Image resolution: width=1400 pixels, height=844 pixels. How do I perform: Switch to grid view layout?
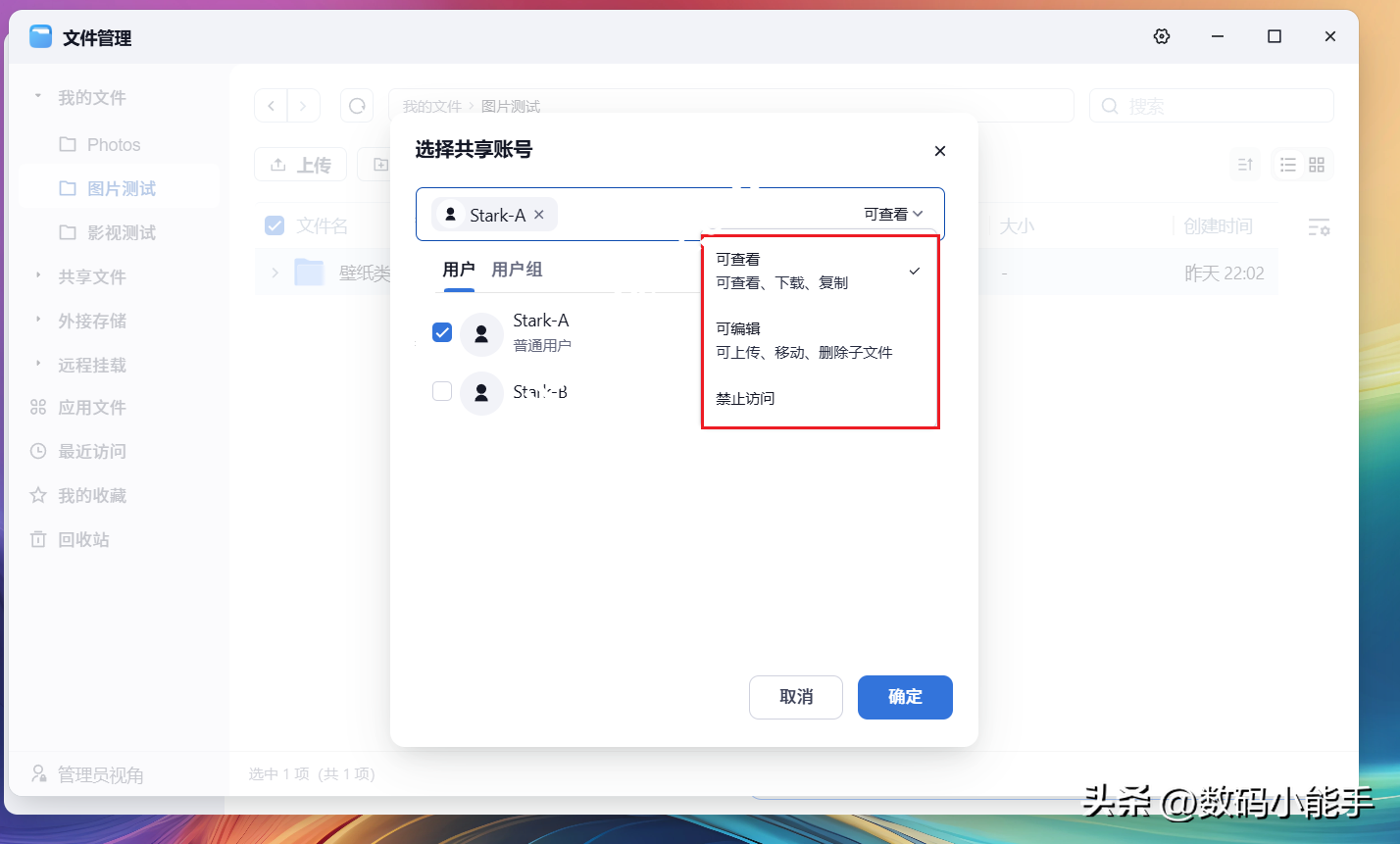tap(1317, 165)
